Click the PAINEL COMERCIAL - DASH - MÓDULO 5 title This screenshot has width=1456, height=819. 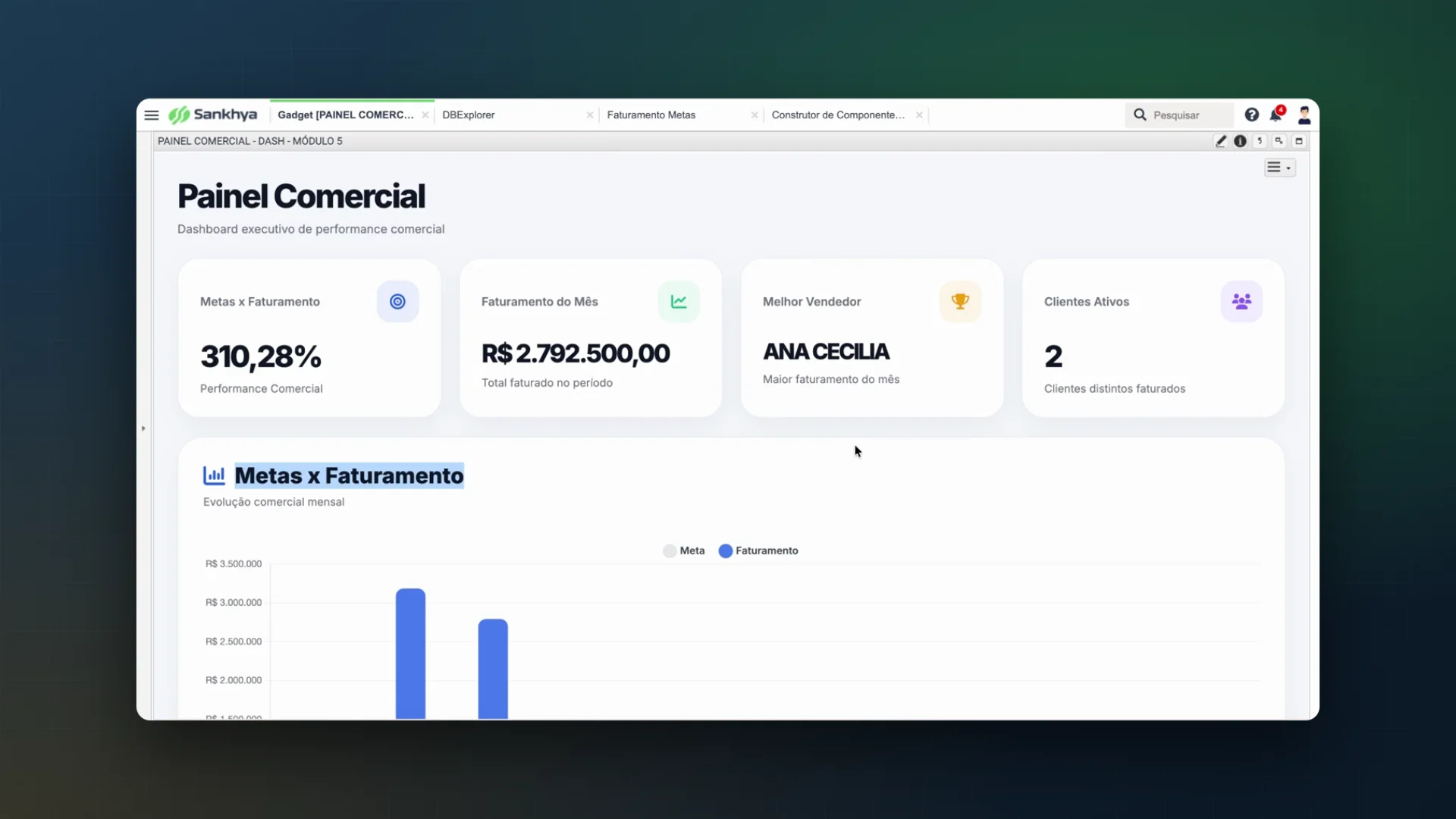coord(250,141)
